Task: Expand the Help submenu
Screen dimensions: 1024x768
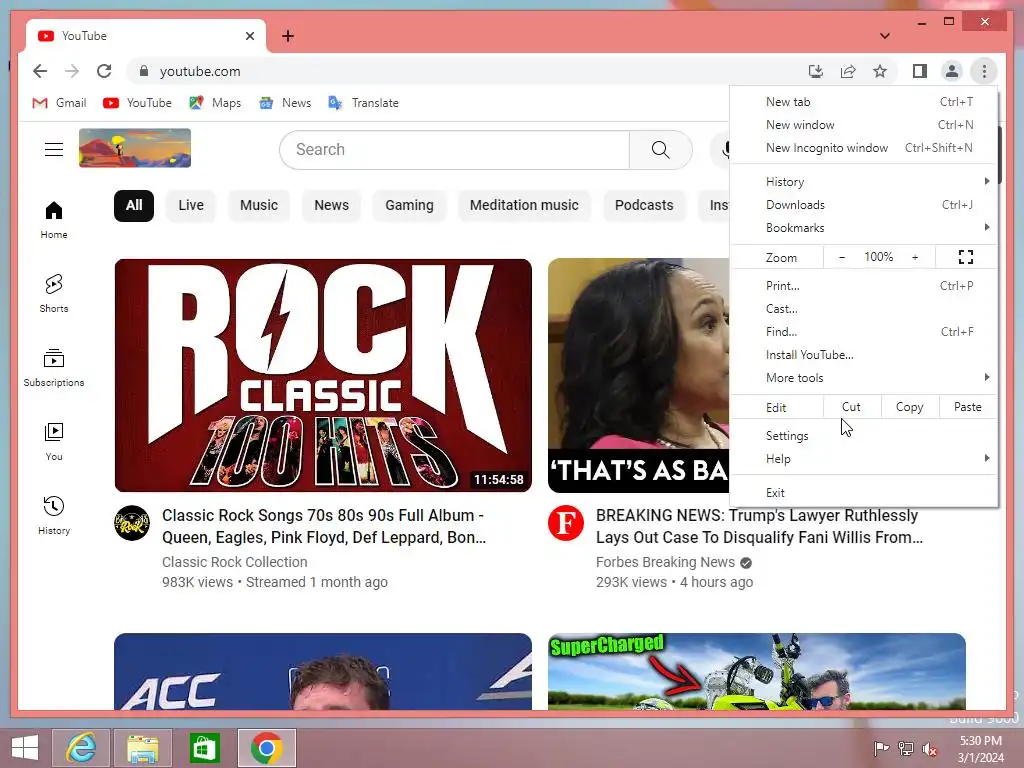Action: pos(864,458)
